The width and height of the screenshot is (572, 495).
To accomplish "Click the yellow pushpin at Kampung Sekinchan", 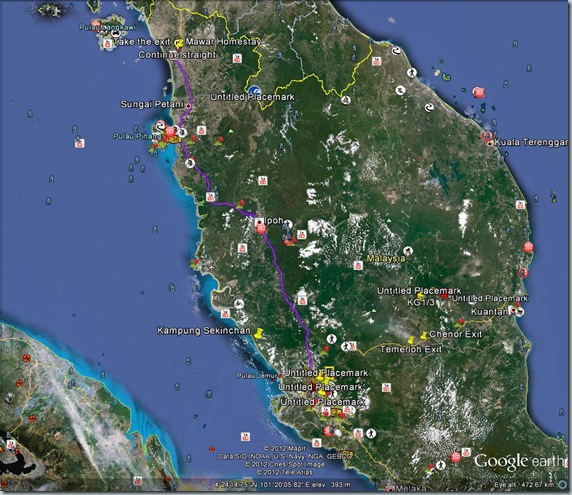I will pyautogui.click(x=259, y=333).
